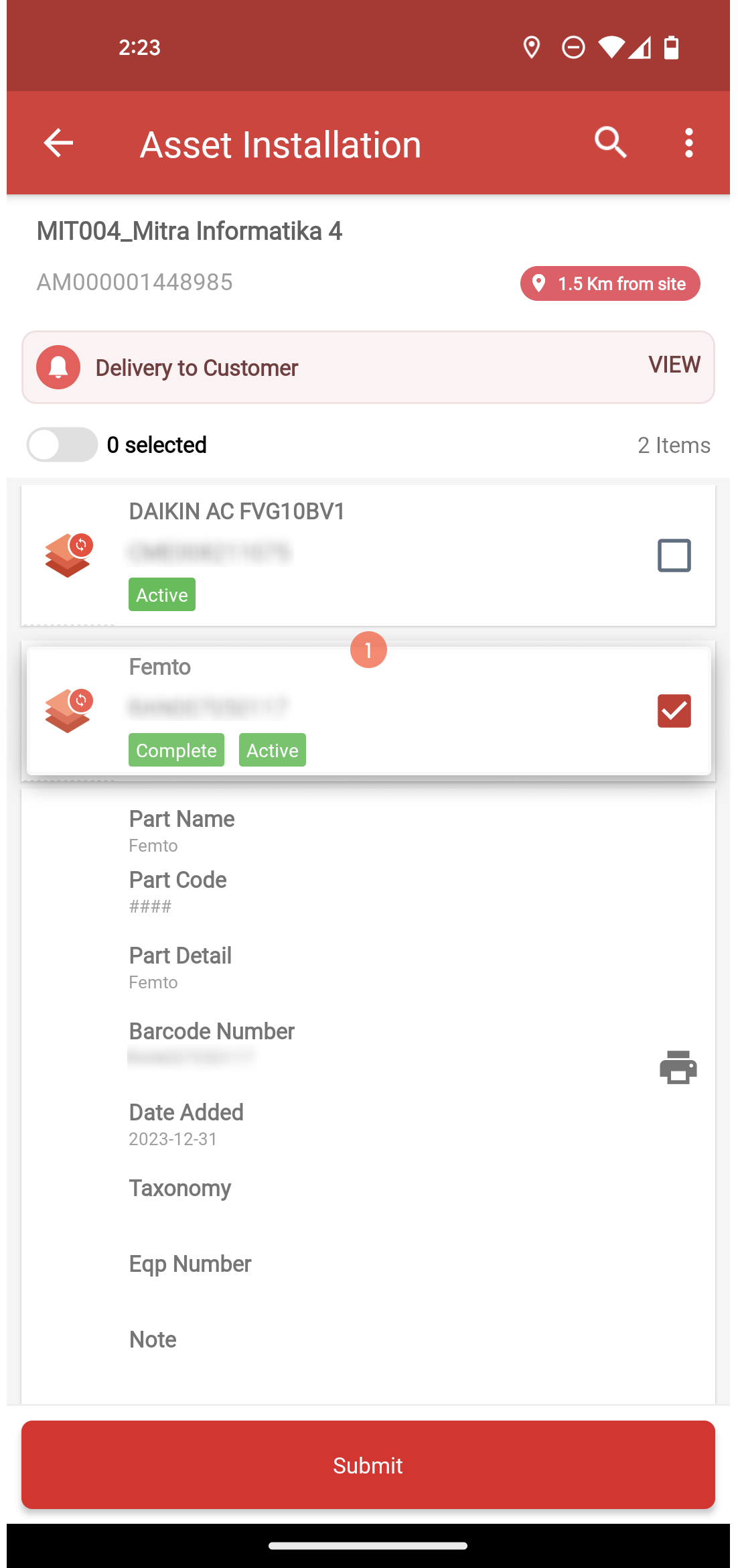Screen dimensions: 738x1568
Task: Uncheck the Femto item checkbox
Action: 674,711
